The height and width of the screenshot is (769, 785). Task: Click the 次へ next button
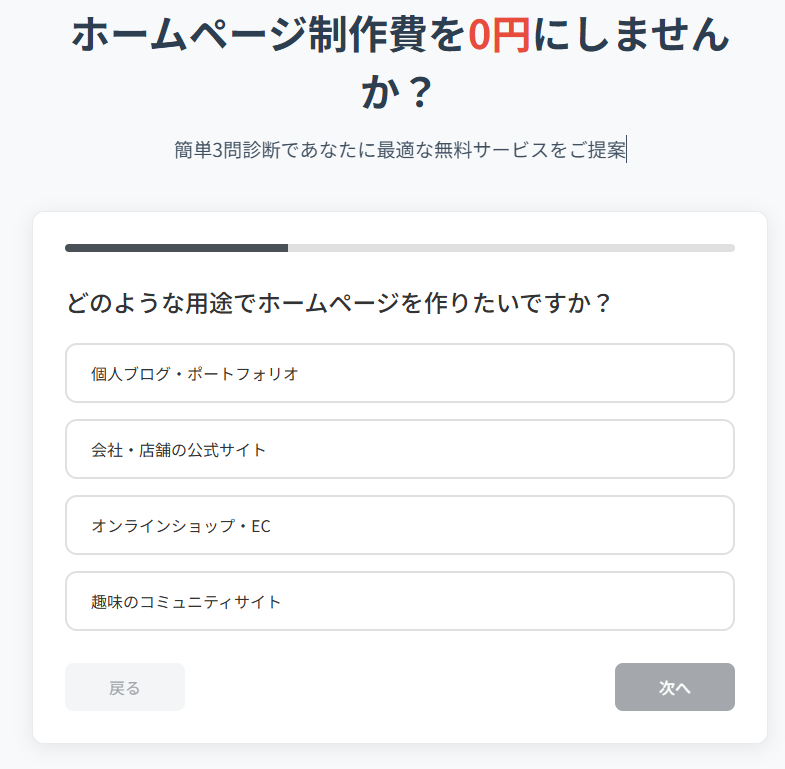tap(674, 687)
